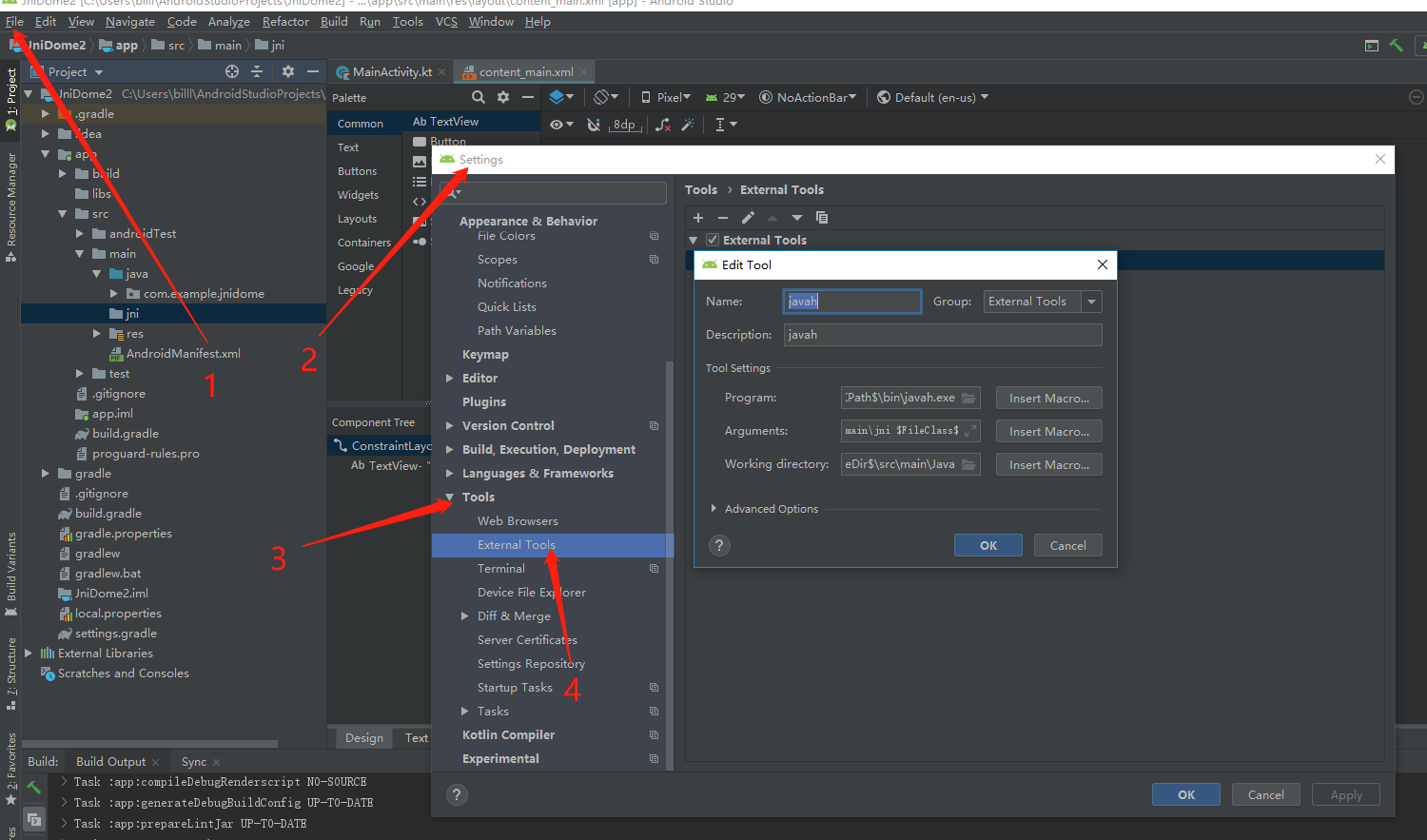
Task: Click the move down arrow in External Tools toolbar
Action: (x=797, y=218)
